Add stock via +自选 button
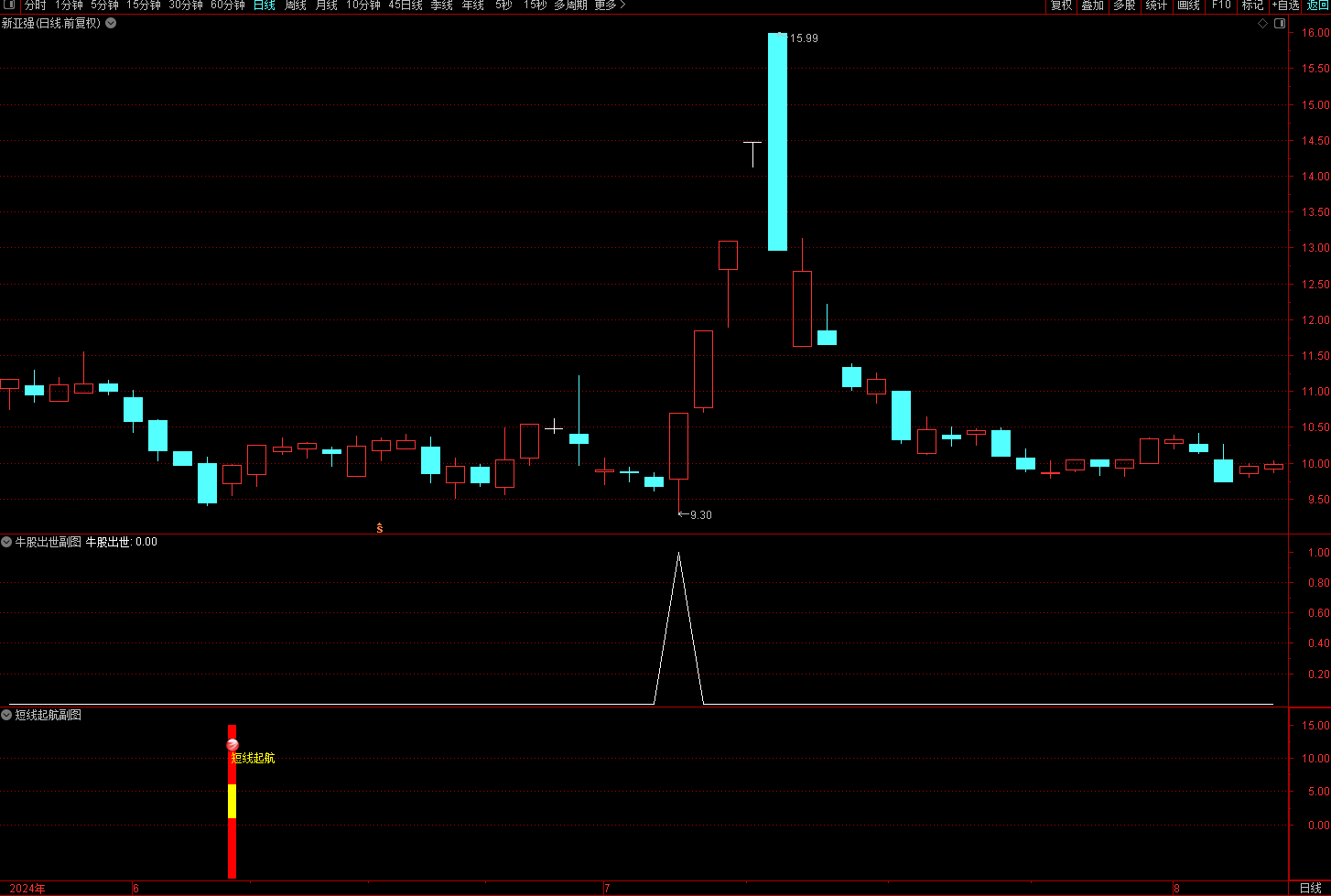Screen dimensions: 1331x896 click(x=1286, y=5)
